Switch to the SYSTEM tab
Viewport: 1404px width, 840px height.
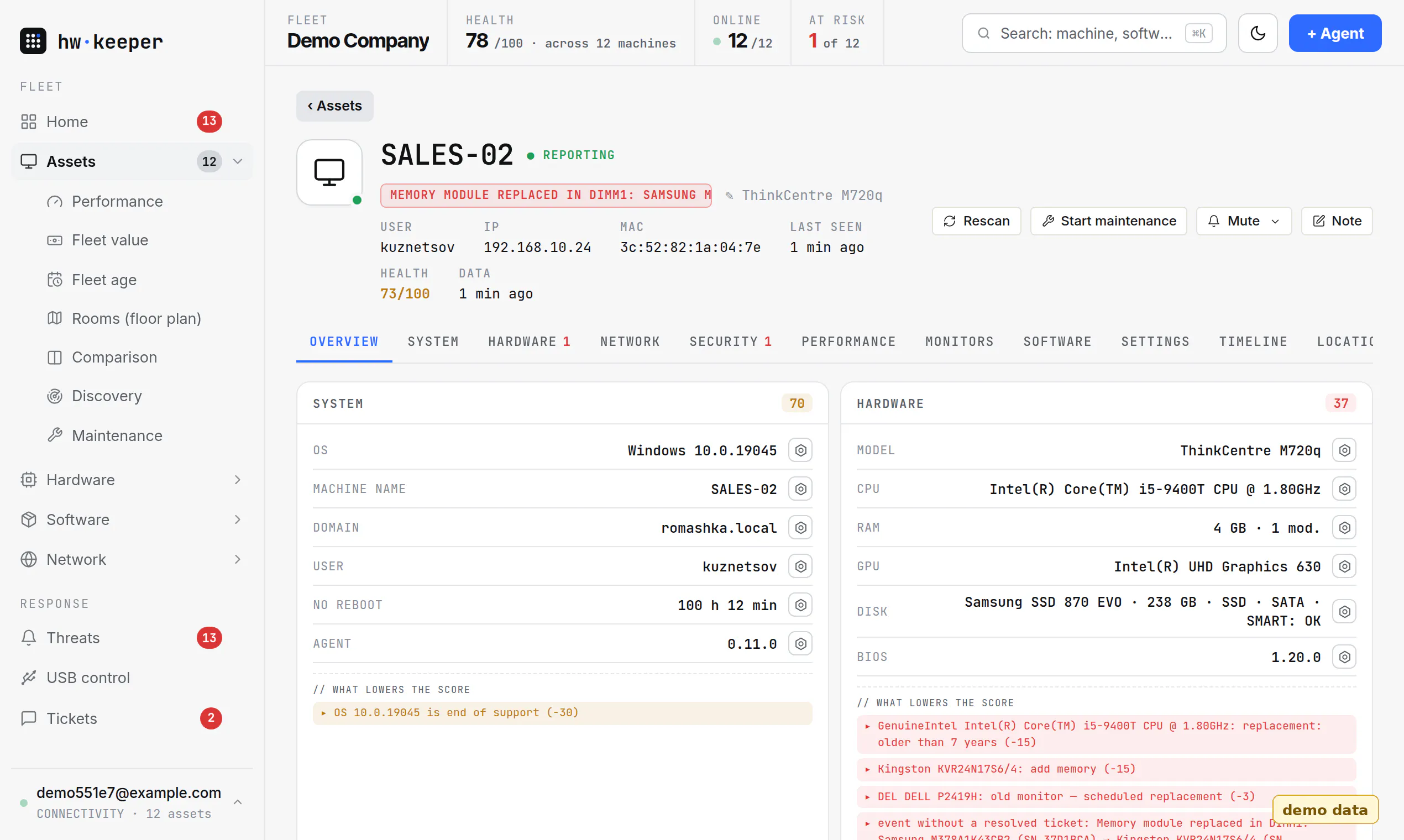[433, 342]
